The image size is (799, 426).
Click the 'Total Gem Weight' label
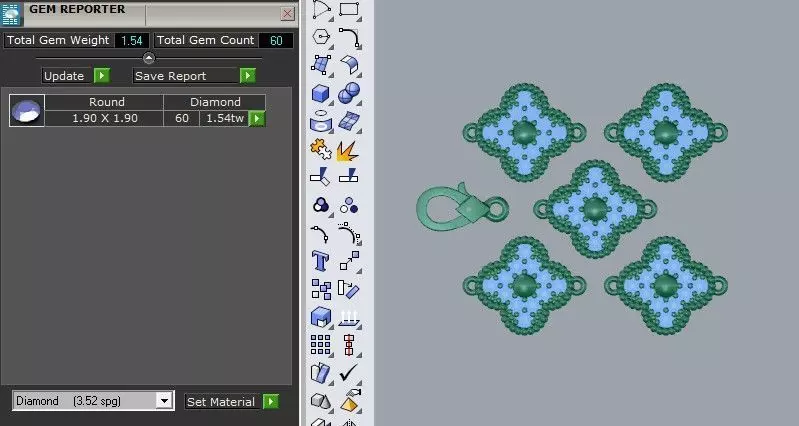point(58,40)
